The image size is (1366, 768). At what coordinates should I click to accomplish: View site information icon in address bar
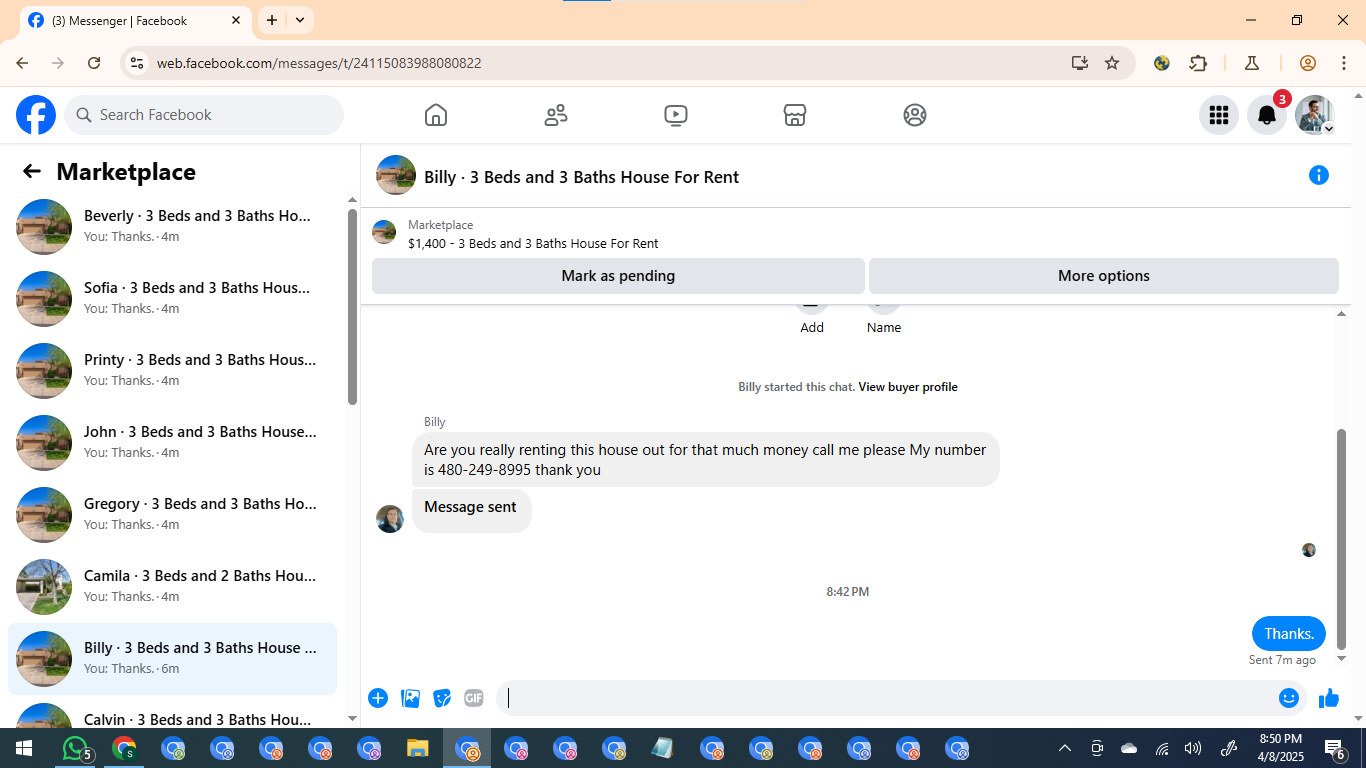click(x=137, y=63)
